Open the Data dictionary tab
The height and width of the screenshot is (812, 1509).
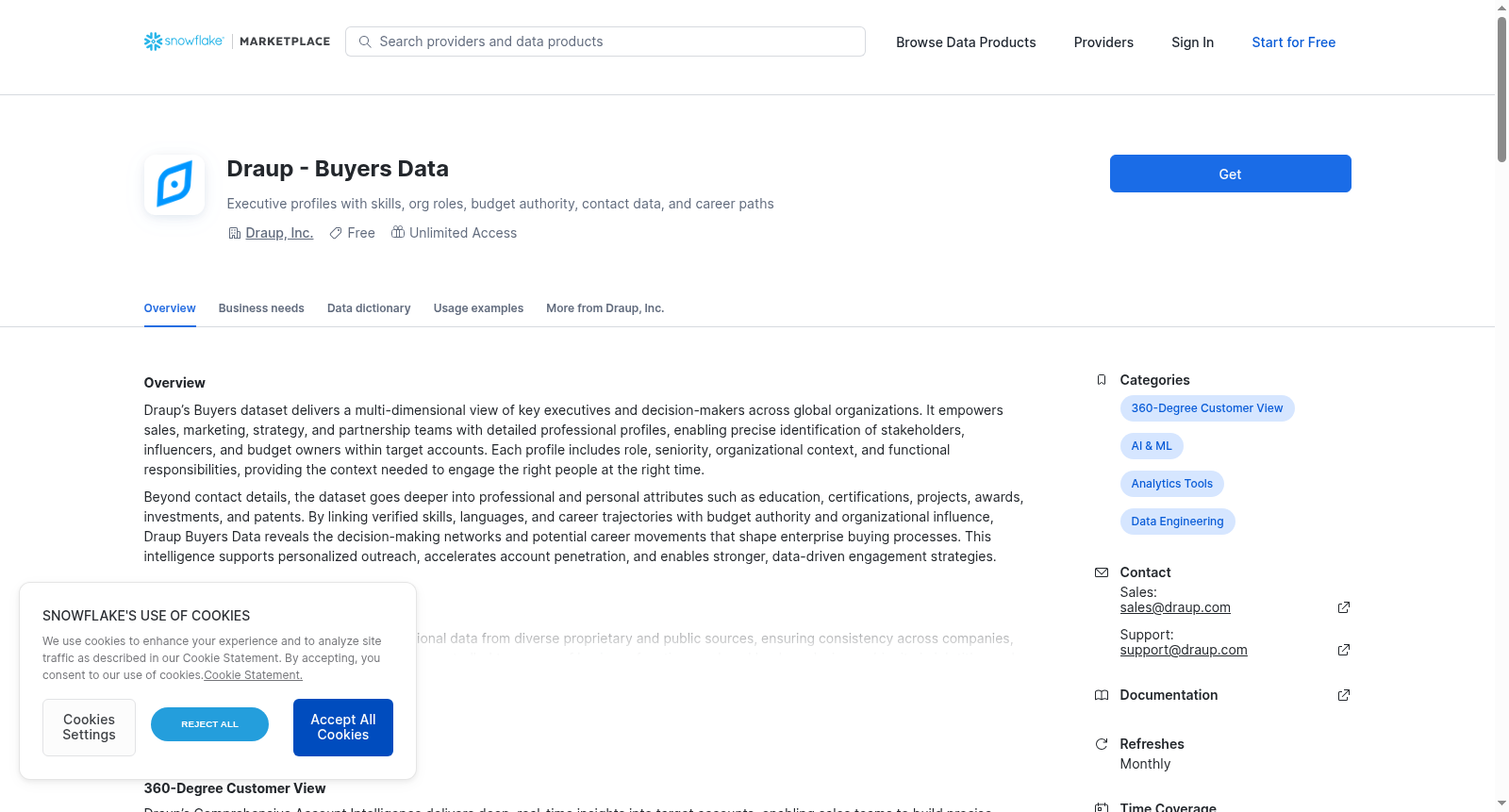click(369, 308)
